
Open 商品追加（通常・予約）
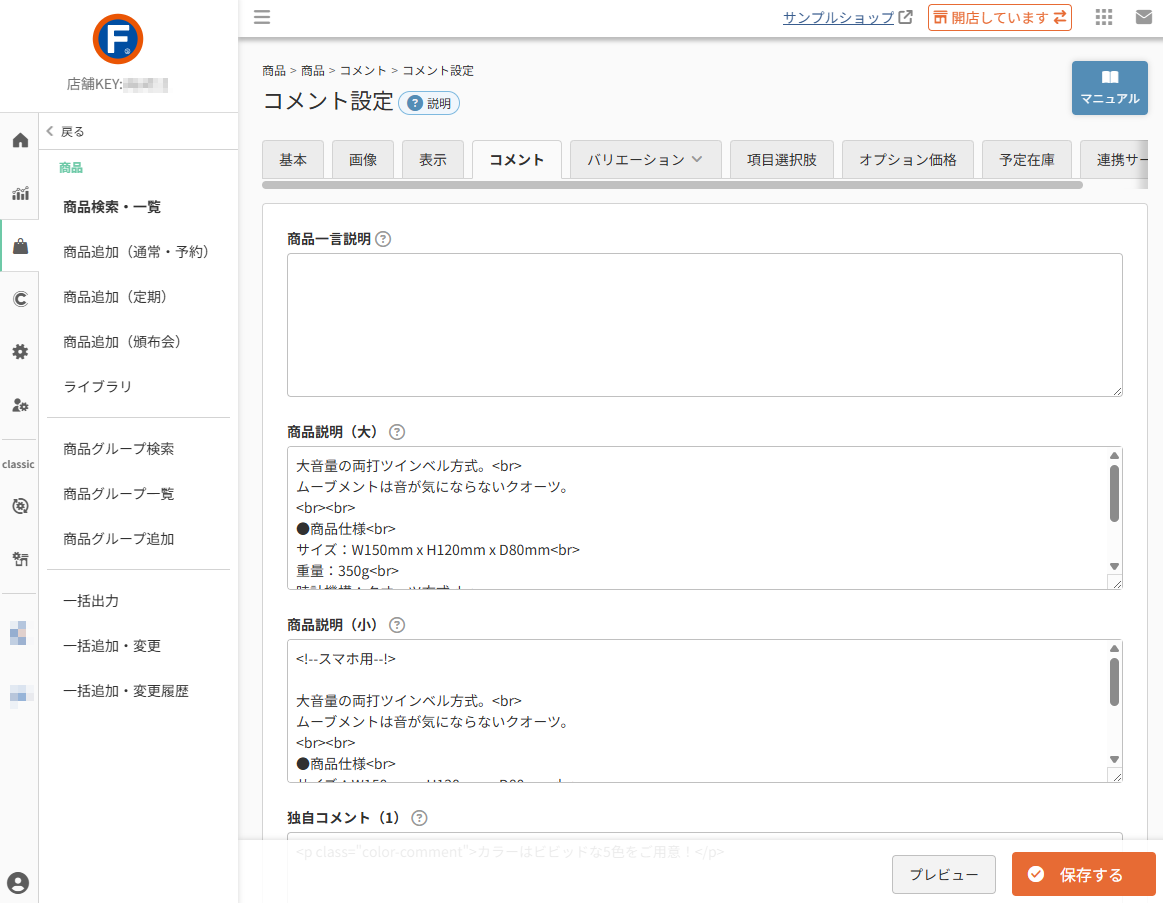pyautogui.click(x=138, y=252)
